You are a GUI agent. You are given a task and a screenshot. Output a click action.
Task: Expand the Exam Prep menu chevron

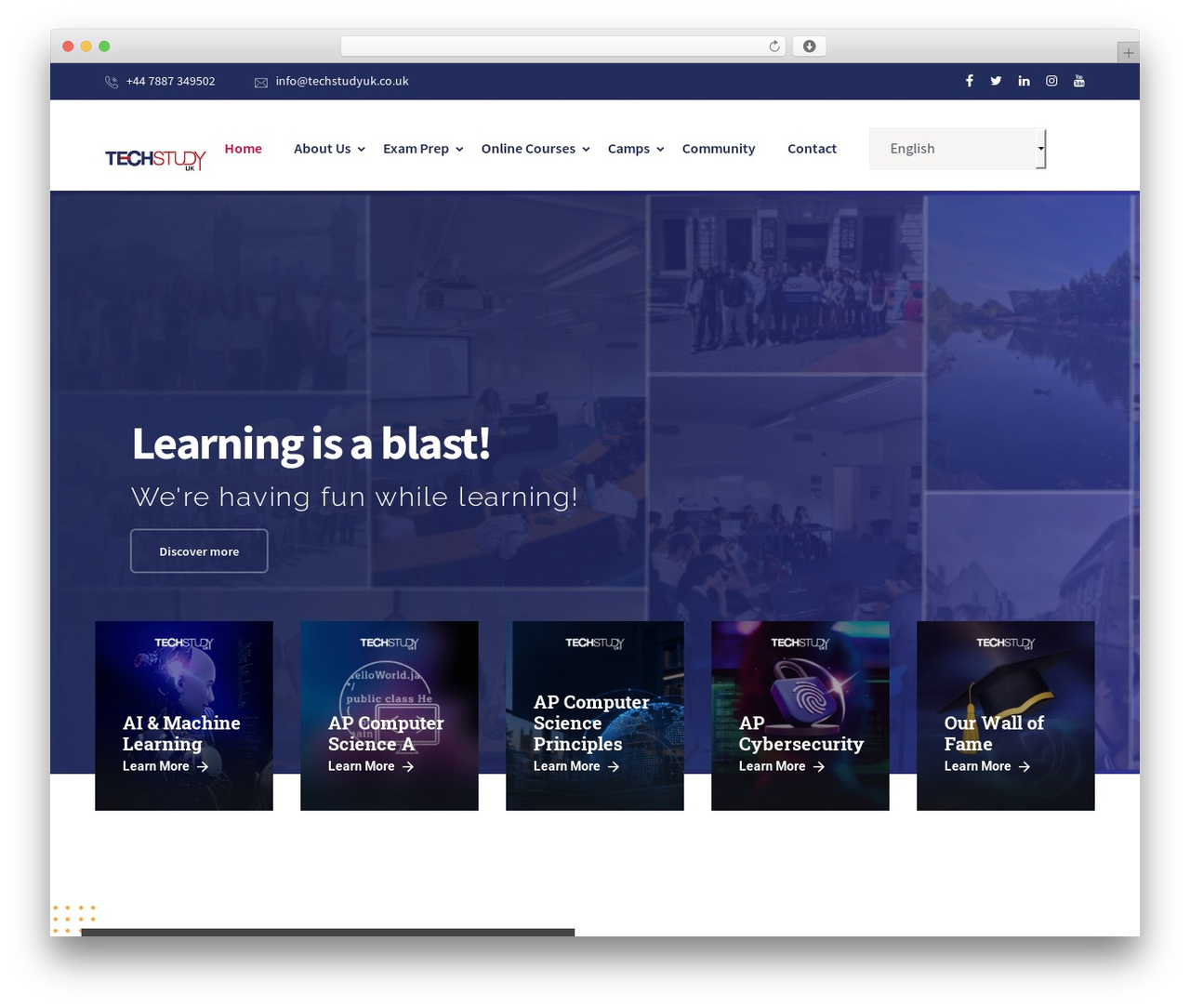click(x=459, y=149)
